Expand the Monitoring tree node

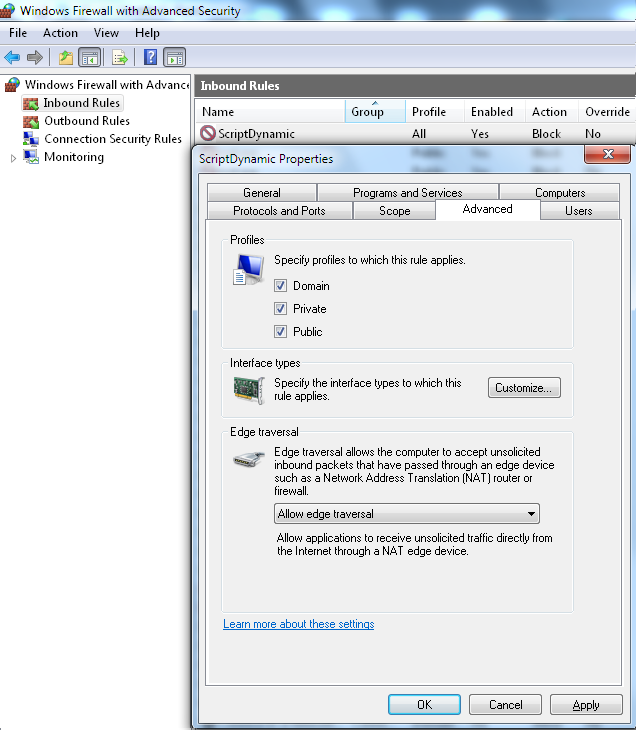point(13,158)
